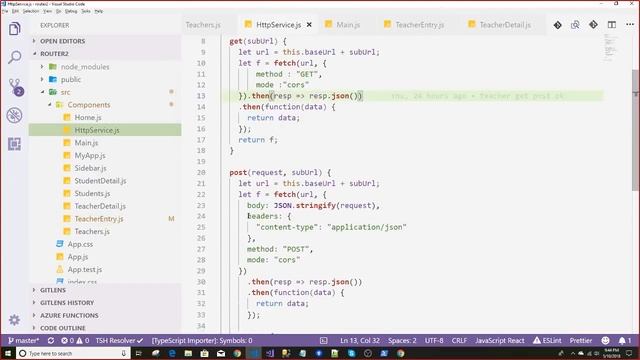Open Task View on the taskbar

click(x=138, y=353)
